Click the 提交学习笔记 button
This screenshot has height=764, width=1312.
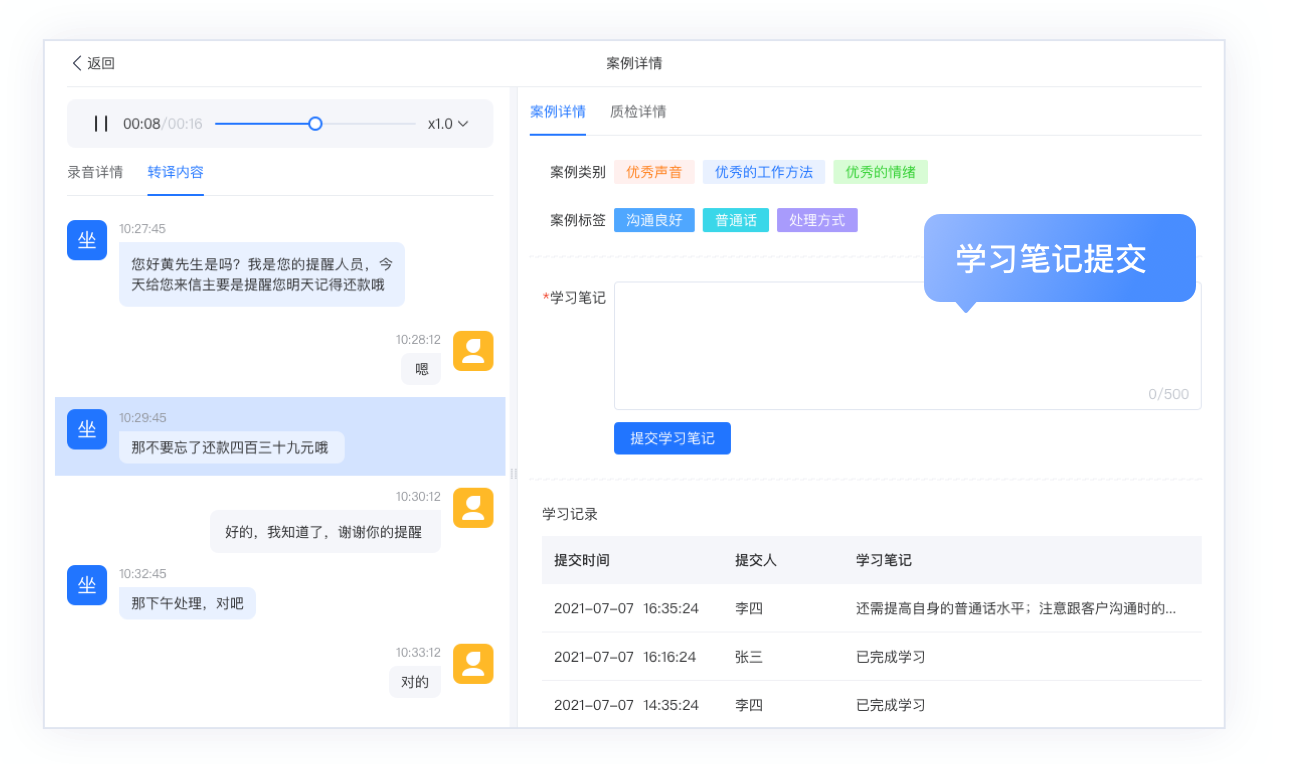click(x=672, y=438)
